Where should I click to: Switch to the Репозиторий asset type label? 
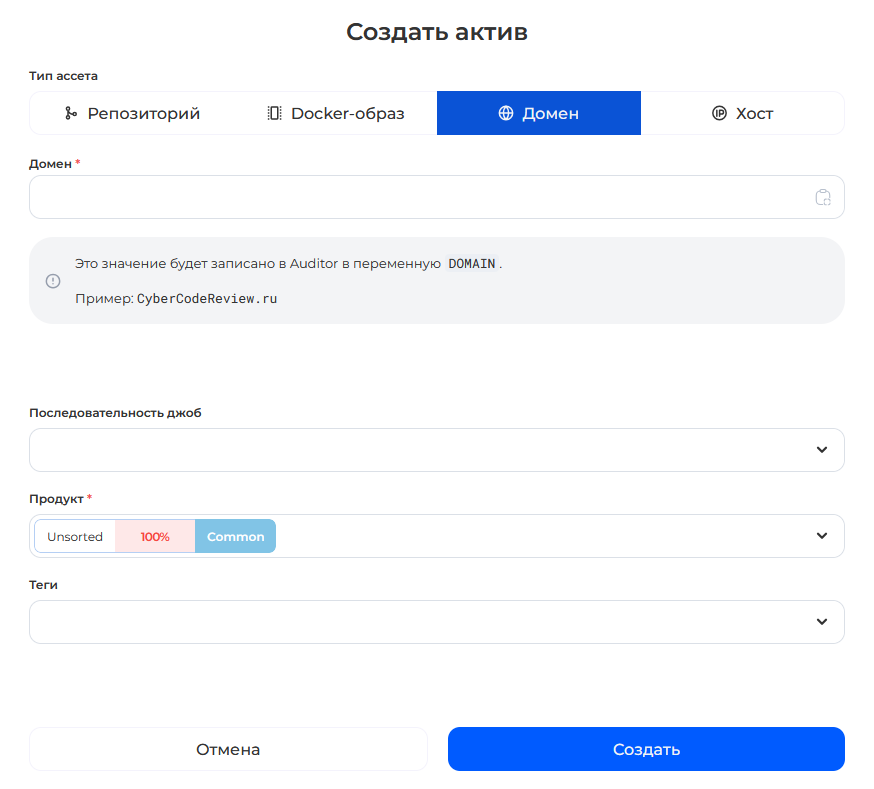point(144,114)
